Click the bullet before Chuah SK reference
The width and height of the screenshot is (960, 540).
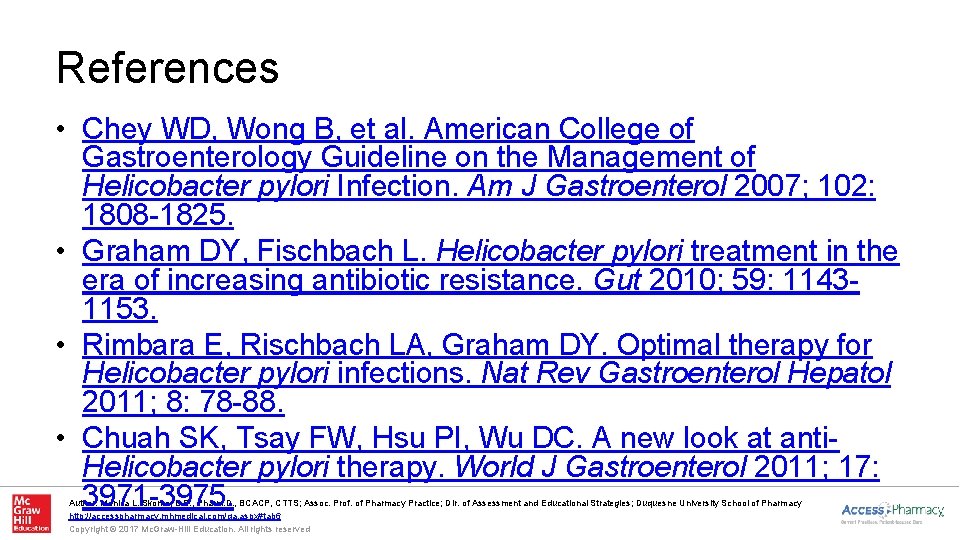pos(62,439)
